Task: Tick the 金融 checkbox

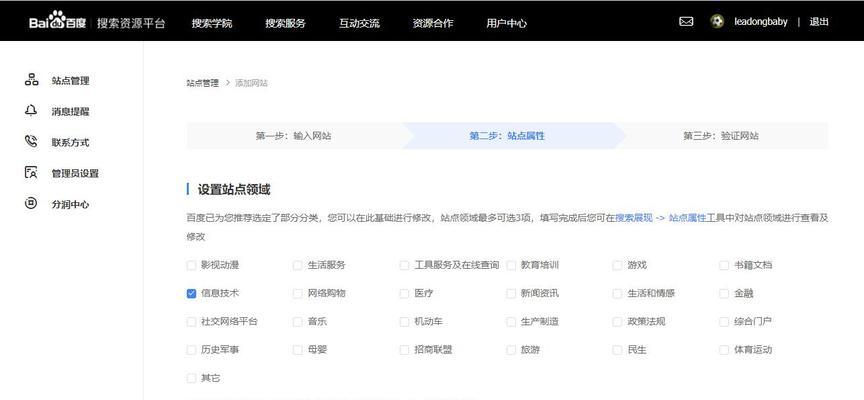Action: (724, 294)
